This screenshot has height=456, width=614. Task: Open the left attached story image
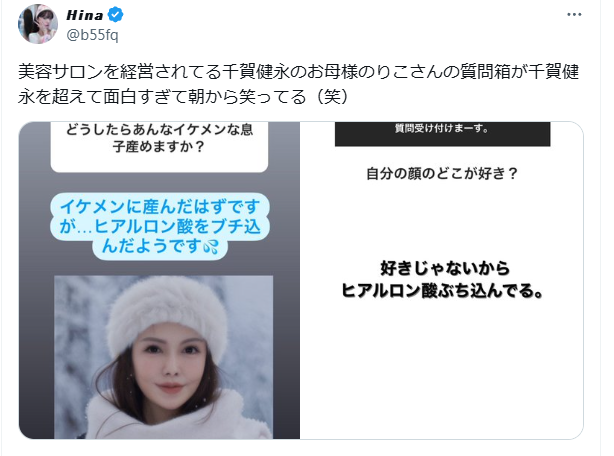click(x=159, y=280)
